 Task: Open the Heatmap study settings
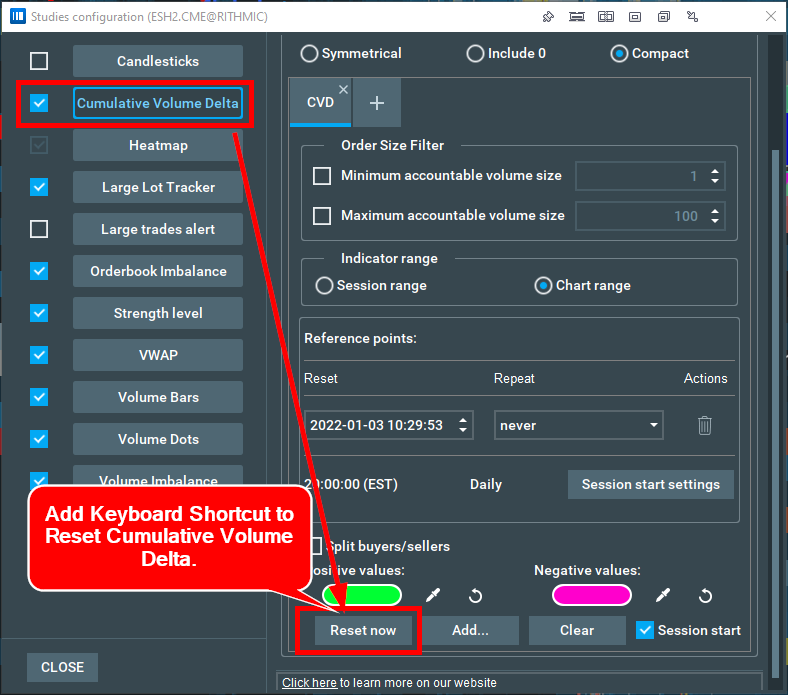[x=158, y=145]
